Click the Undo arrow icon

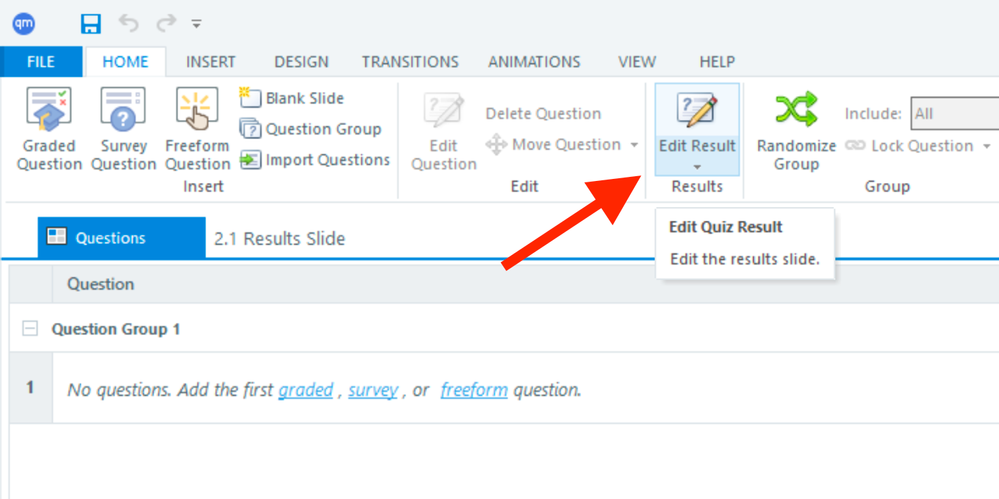[x=129, y=23]
